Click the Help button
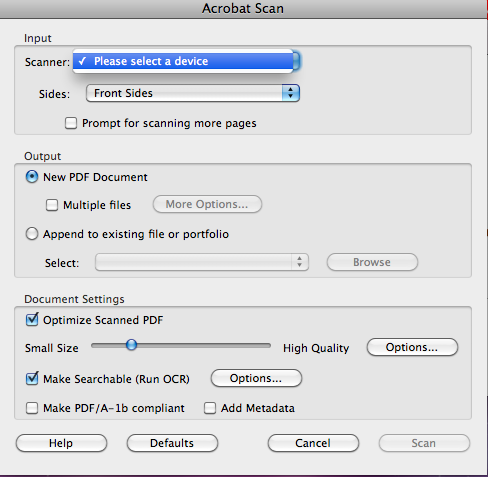This screenshot has height=477, width=488. pos(61,443)
